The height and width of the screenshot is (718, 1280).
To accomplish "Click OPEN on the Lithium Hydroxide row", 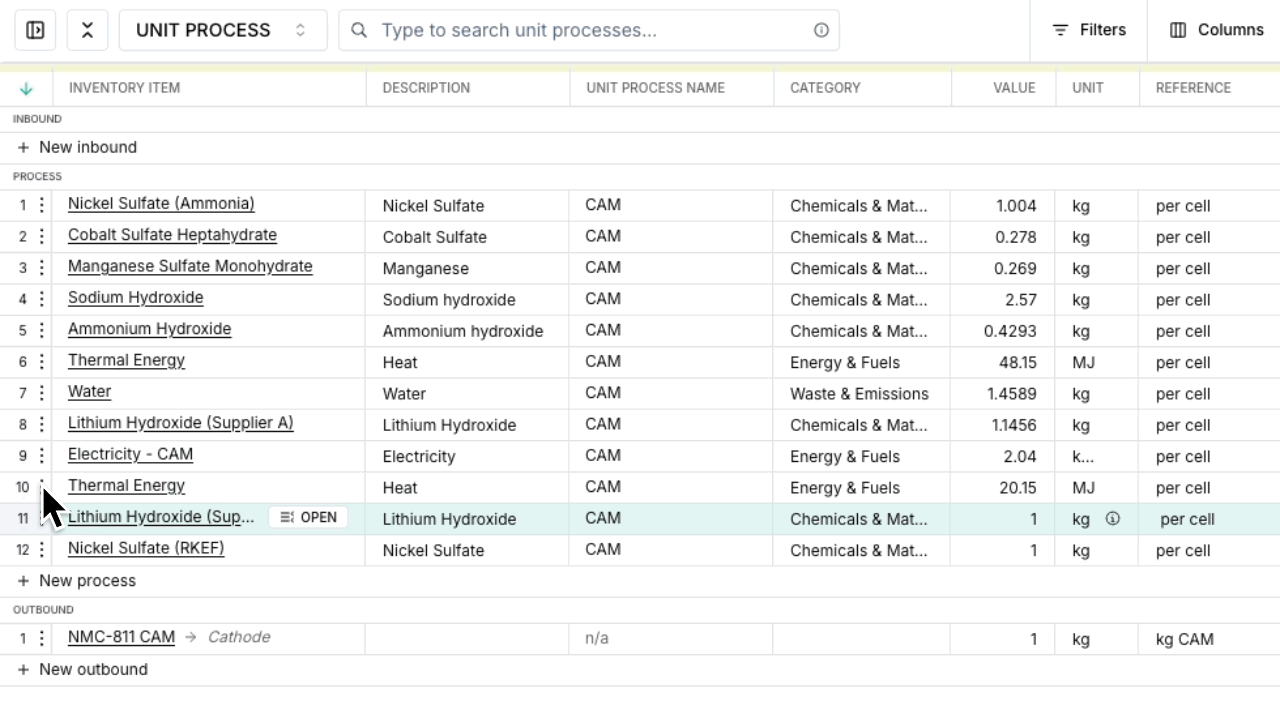I will point(308,517).
